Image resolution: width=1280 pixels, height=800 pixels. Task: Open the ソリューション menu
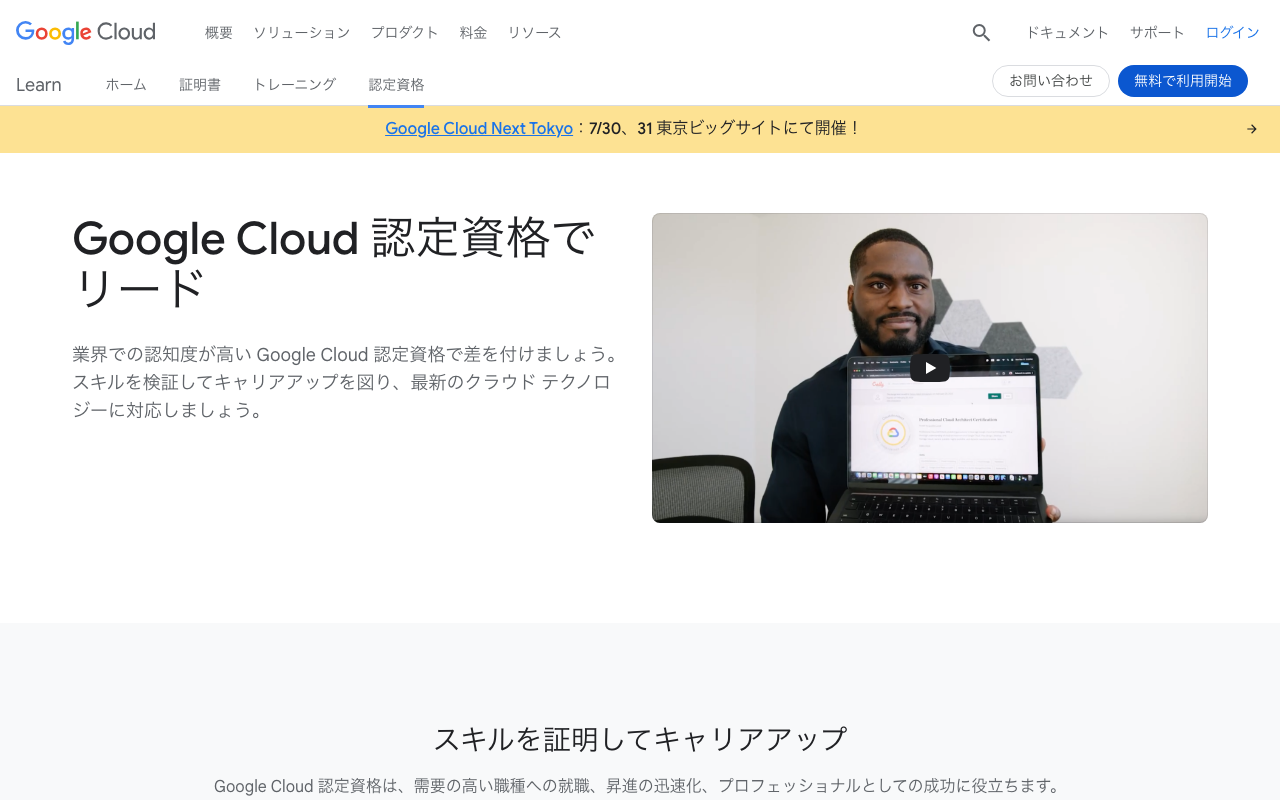tap(301, 32)
